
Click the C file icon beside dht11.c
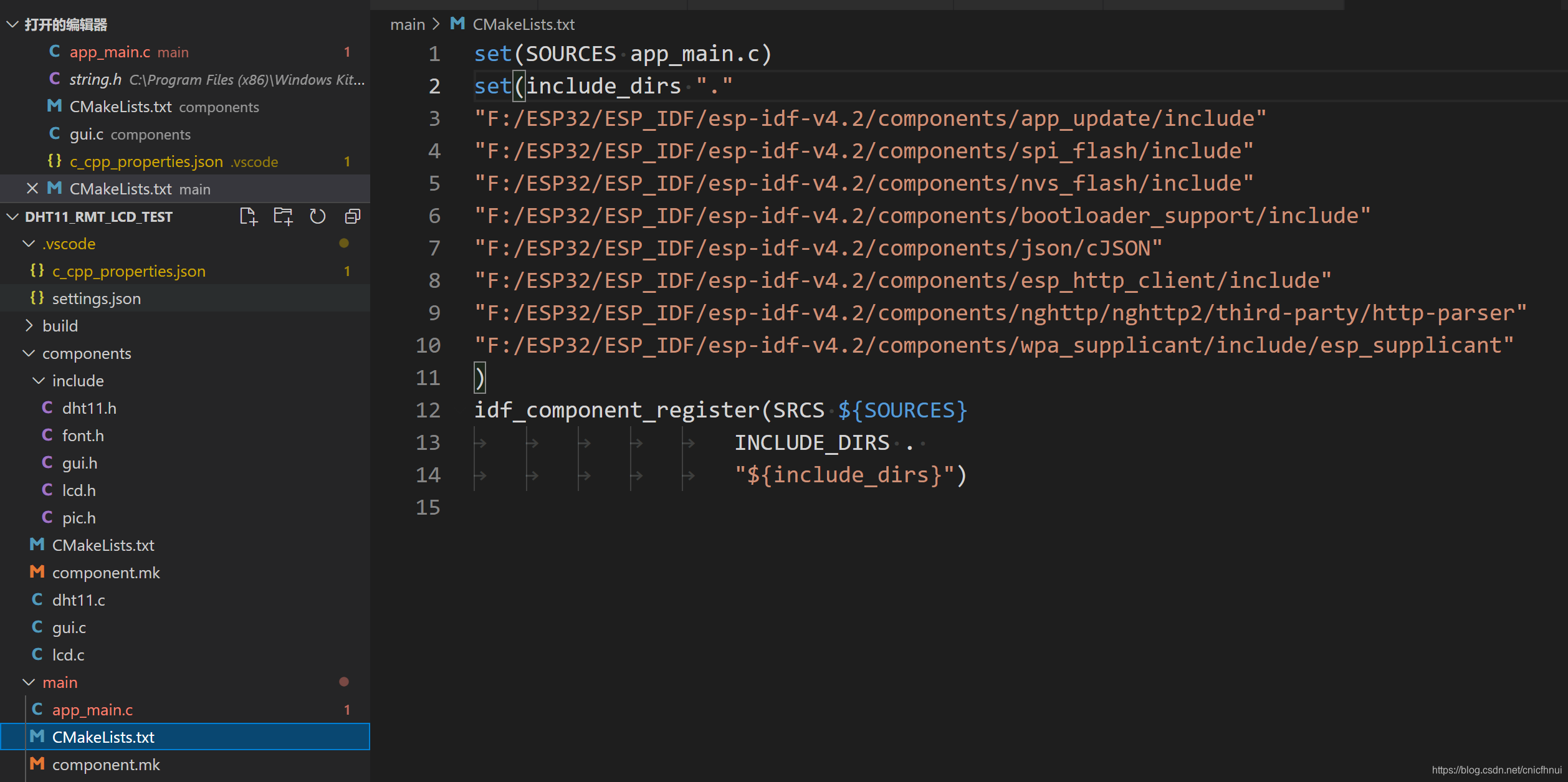[x=37, y=599]
